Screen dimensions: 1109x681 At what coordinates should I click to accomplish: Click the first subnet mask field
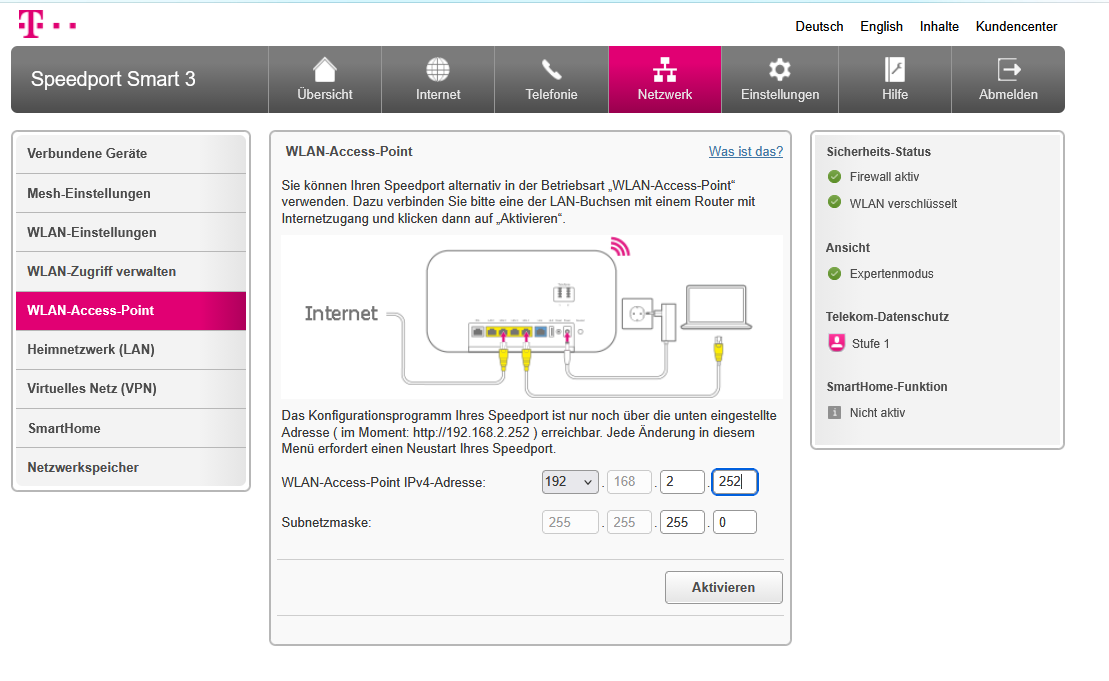(x=570, y=522)
